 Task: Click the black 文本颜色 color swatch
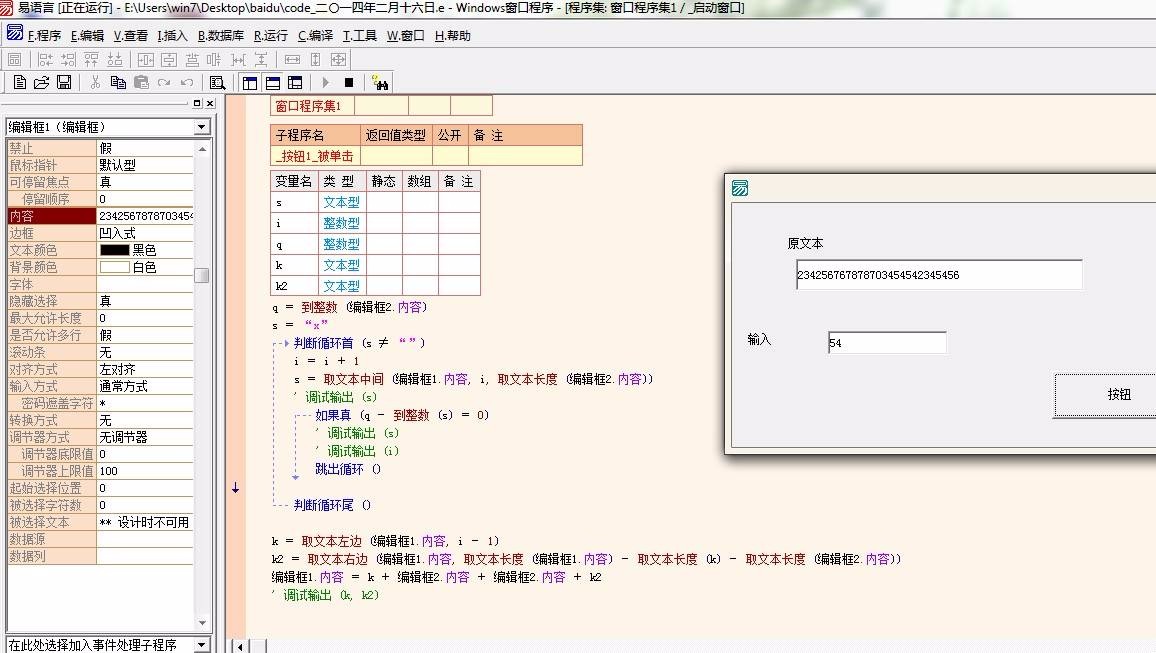(x=114, y=250)
